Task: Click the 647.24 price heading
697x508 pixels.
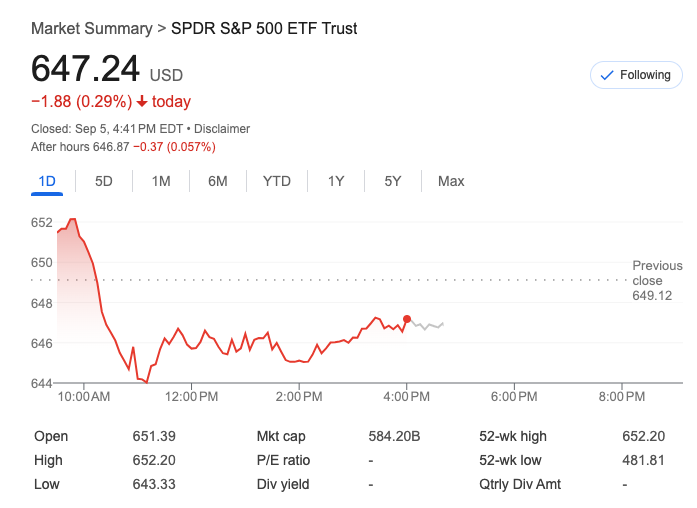Action: [x=85, y=68]
